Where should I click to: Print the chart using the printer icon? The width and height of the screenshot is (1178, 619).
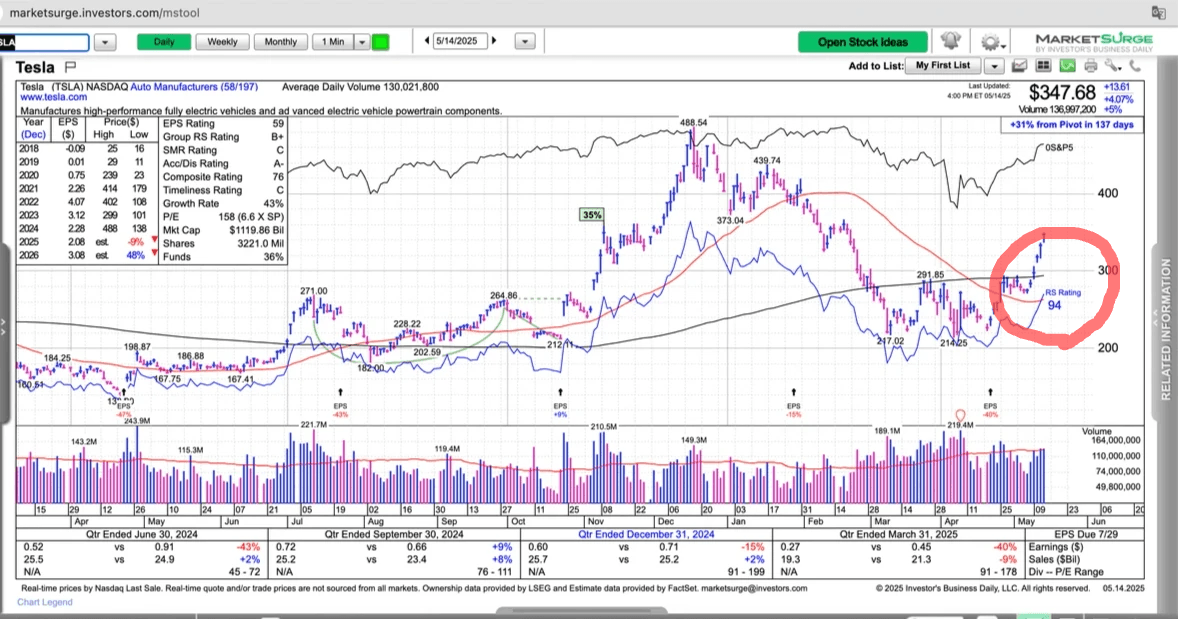[x=1091, y=66]
